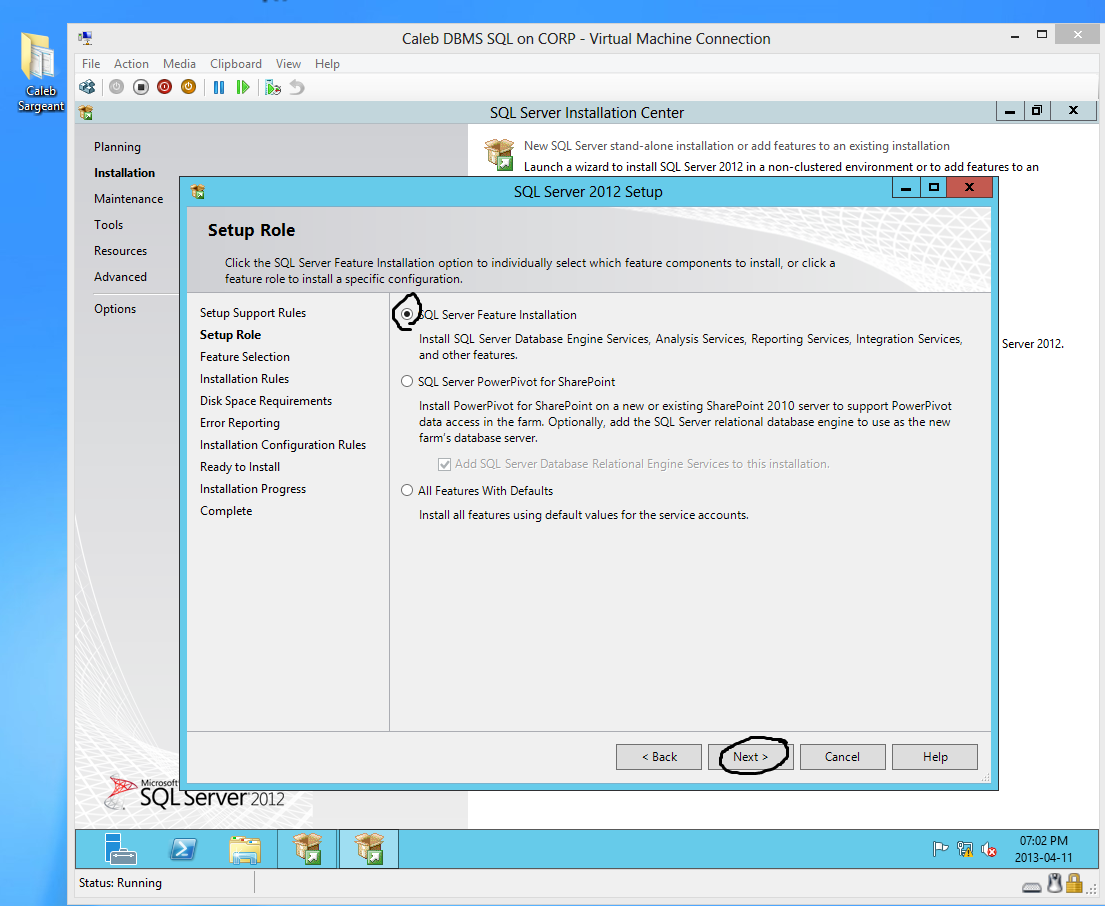Click the Error Reporting step
This screenshot has height=906, width=1105.
(240, 423)
